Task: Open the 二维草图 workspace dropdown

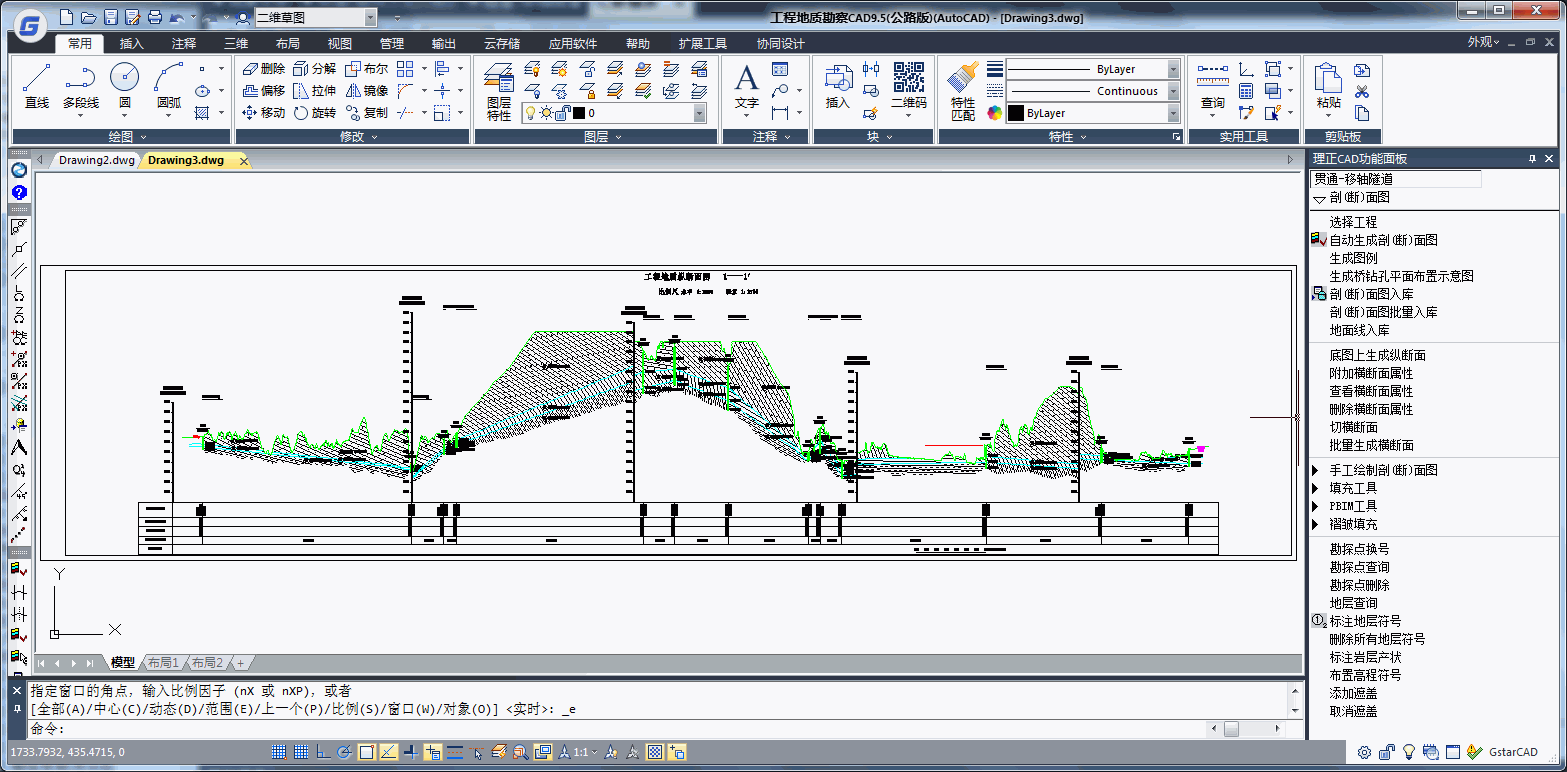Action: click(371, 17)
